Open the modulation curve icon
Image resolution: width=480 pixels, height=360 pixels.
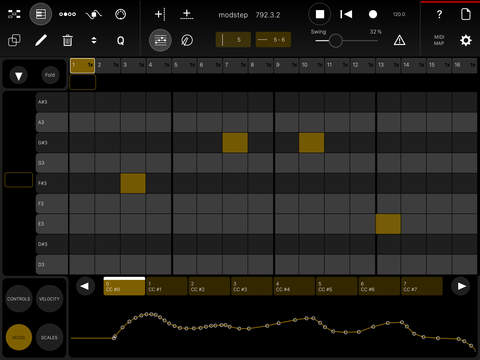(94, 14)
